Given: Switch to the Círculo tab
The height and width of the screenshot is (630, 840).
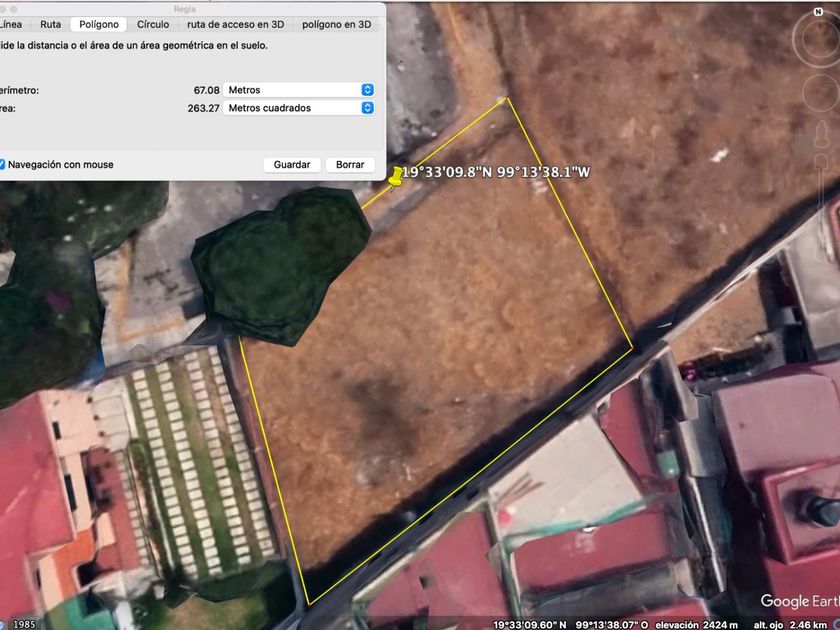Looking at the screenshot, I should pyautogui.click(x=153, y=25).
